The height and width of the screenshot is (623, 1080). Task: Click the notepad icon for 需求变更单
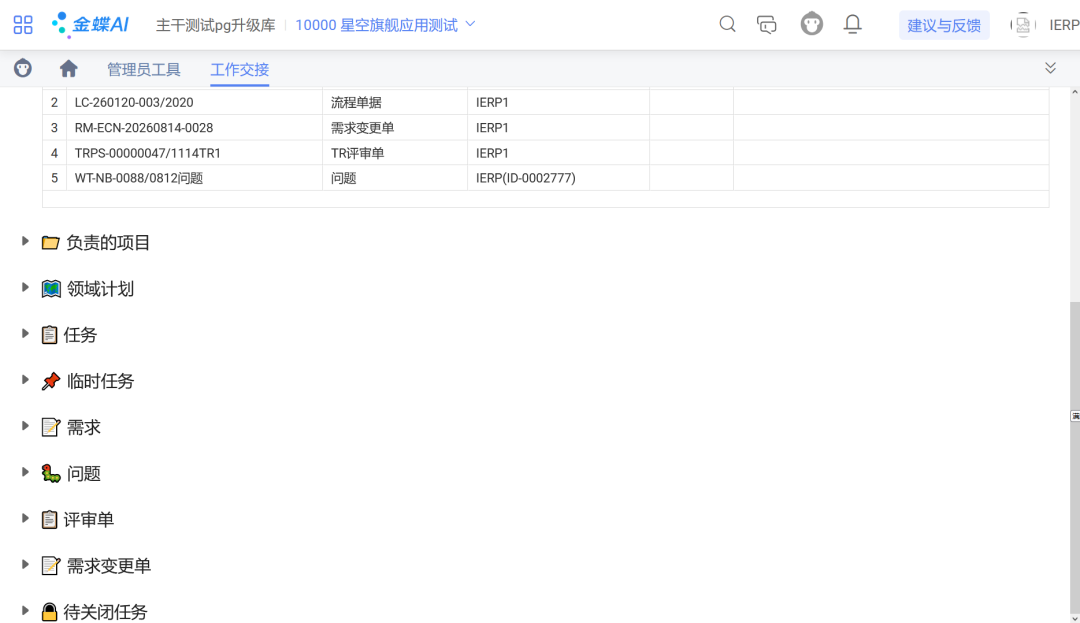coord(51,565)
